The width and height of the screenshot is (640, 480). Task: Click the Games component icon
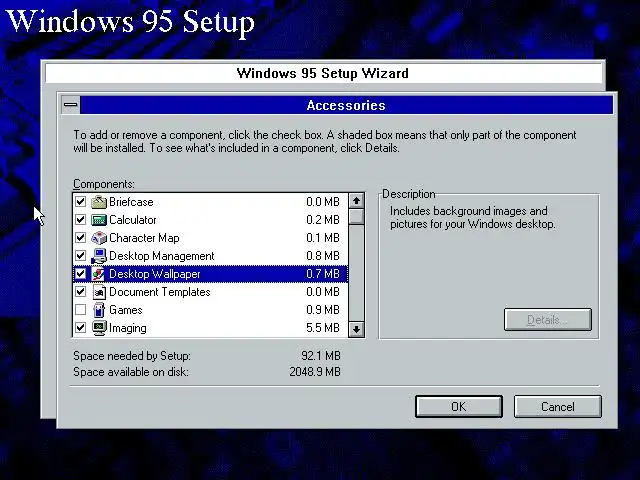[x=99, y=310]
